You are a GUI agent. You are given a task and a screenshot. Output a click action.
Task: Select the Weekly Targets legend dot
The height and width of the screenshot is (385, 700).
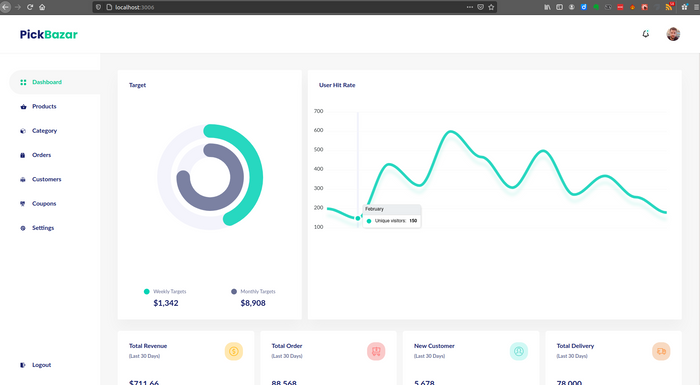146,292
